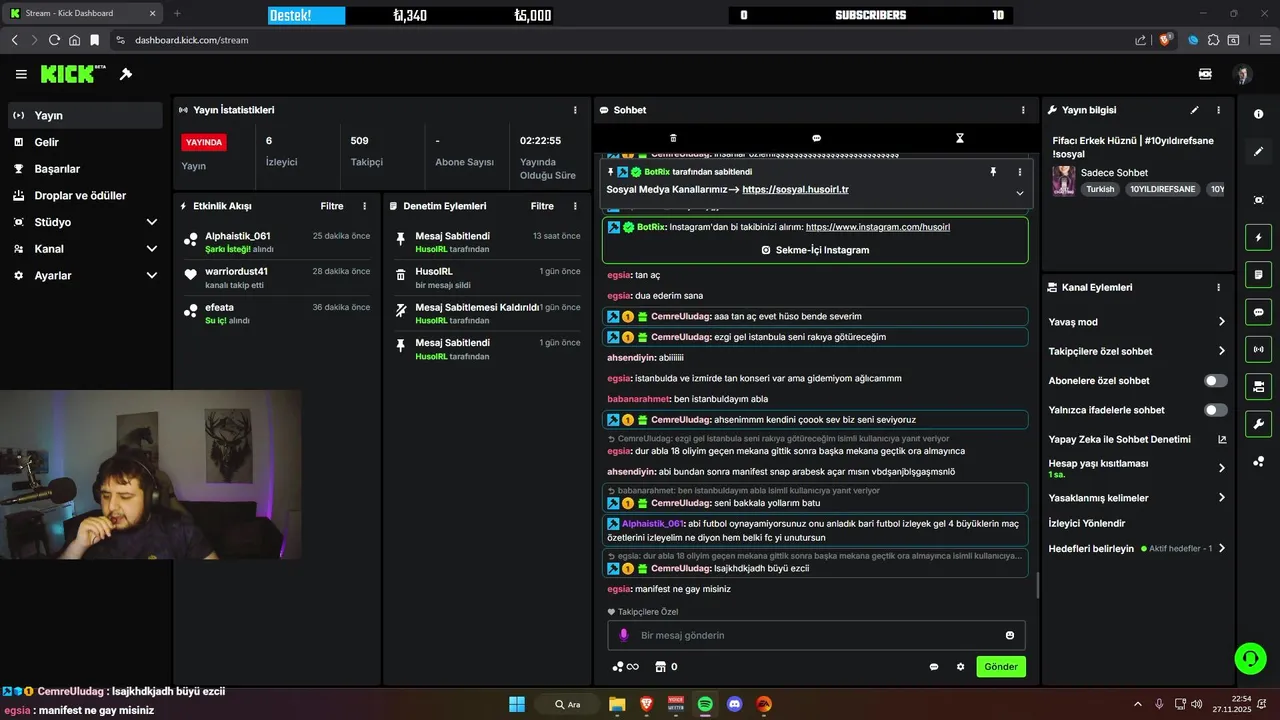Open Yapay Zeka ile Sohbet Denetimi external link

pos(1222,439)
